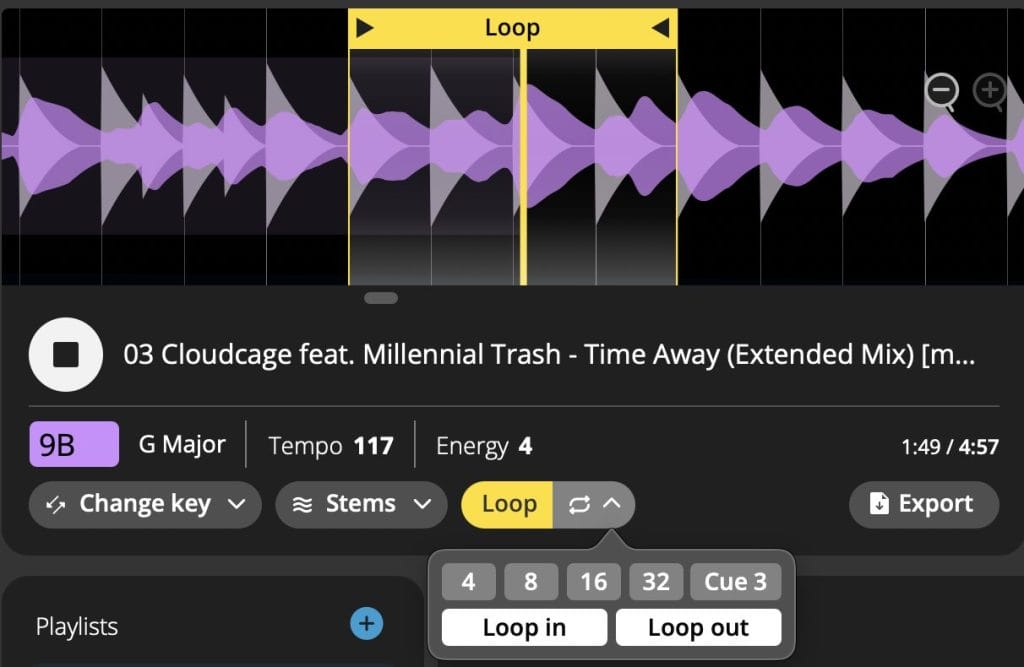
Task: Open the Change key dropdown
Action: (x=145, y=504)
